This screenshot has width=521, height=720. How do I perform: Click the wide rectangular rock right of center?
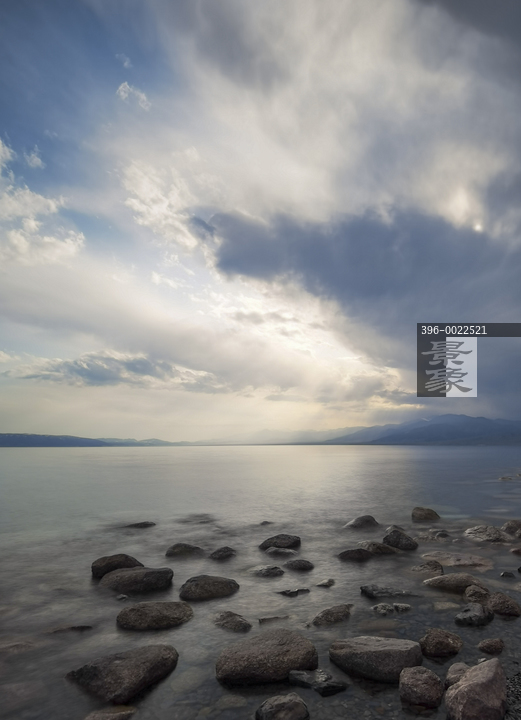[x=375, y=658]
